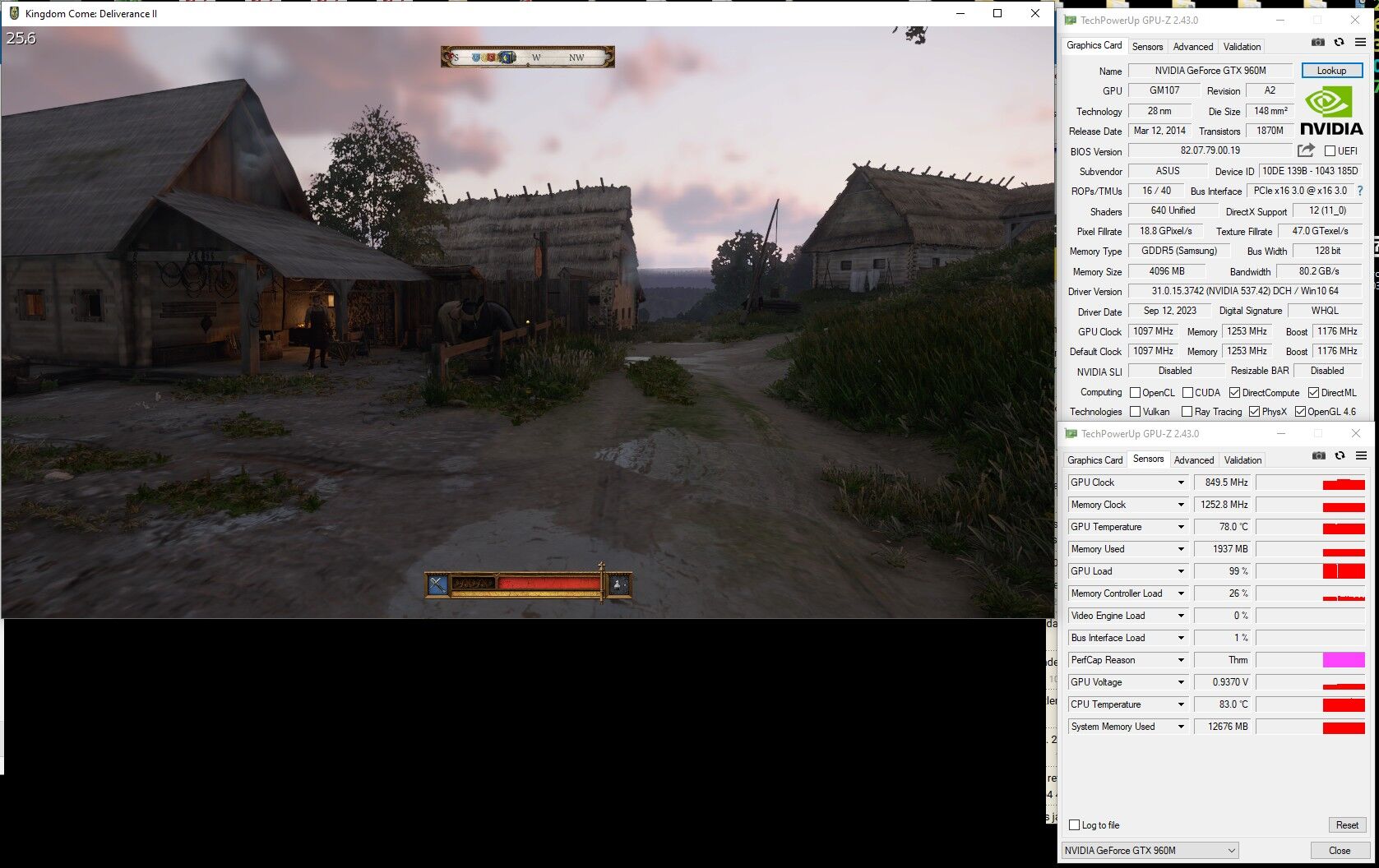Switch to Validation tab in upper GPU-Z window
Image resolution: width=1379 pixels, height=868 pixels.
(x=1242, y=47)
